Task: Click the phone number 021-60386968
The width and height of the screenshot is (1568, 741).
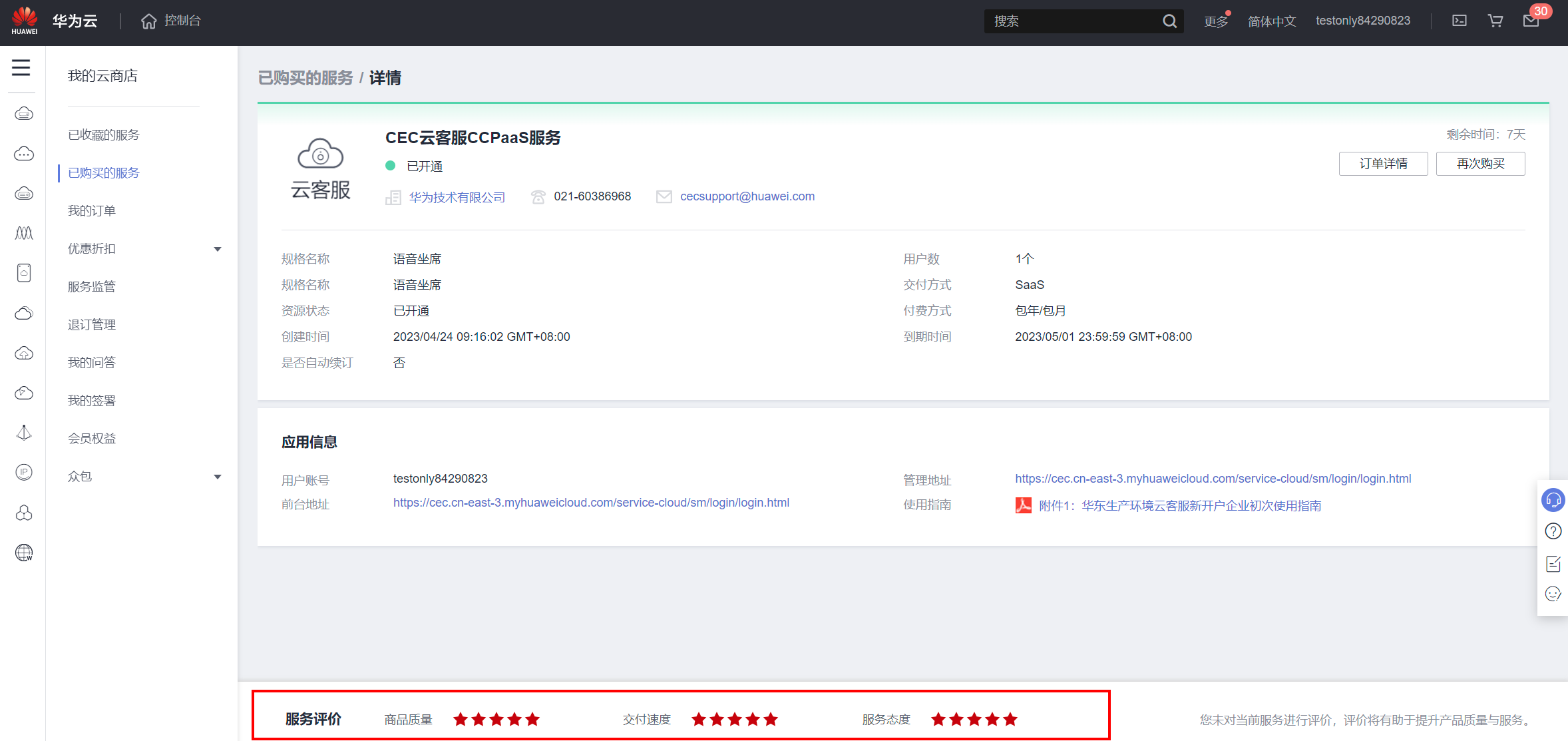Action: [x=592, y=196]
